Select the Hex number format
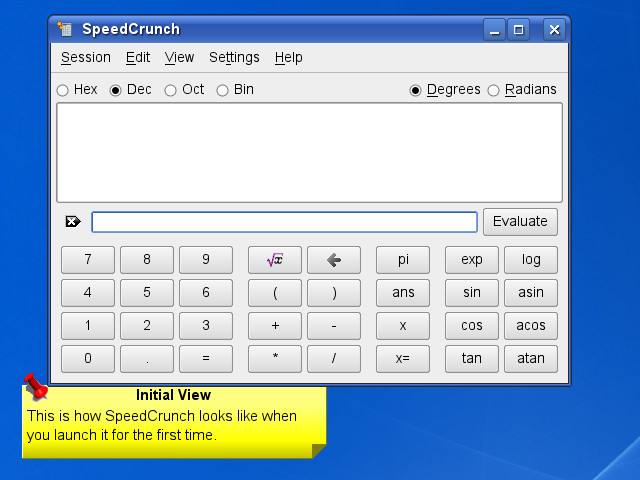The height and width of the screenshot is (480, 640). 77,89
